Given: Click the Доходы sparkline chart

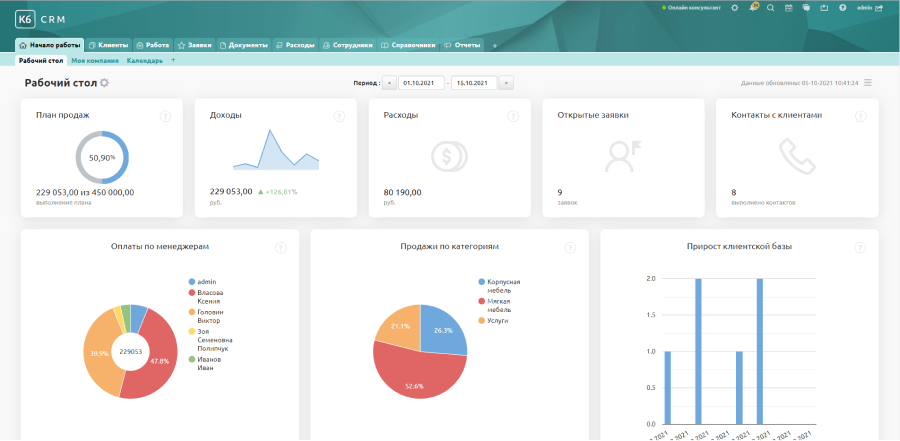Looking at the screenshot, I should pyautogui.click(x=276, y=150).
